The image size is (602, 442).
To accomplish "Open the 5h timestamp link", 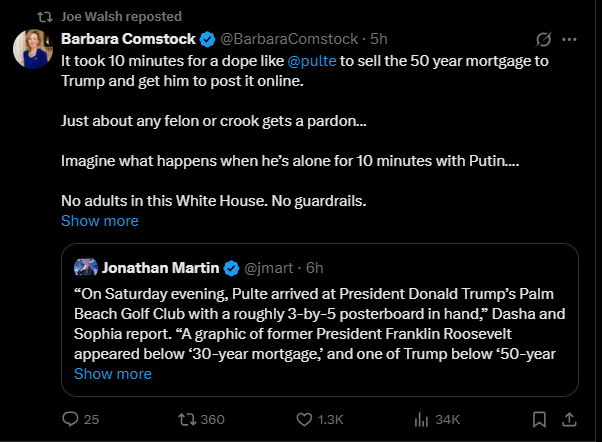I will point(379,40).
